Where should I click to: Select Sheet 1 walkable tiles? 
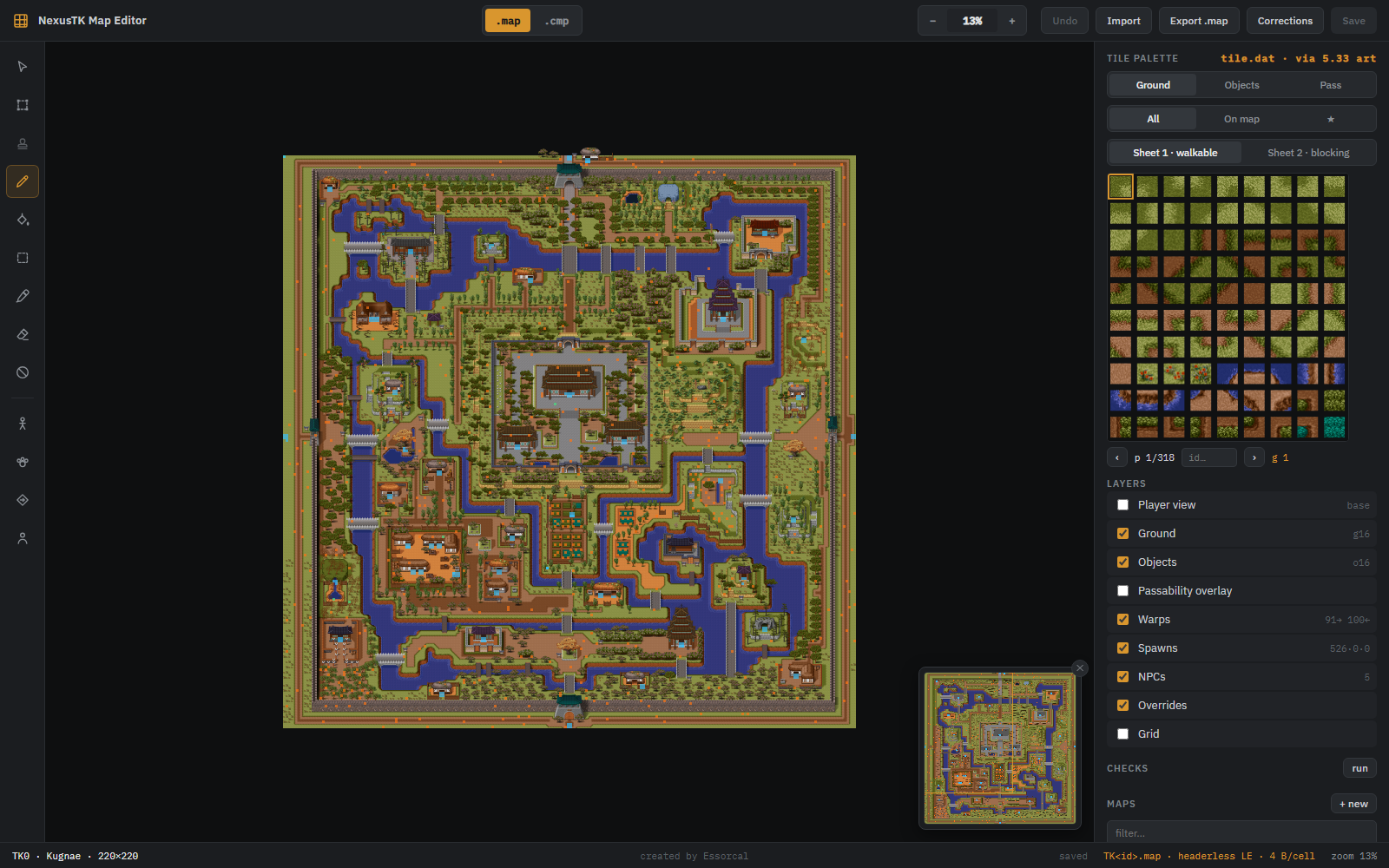(1175, 153)
